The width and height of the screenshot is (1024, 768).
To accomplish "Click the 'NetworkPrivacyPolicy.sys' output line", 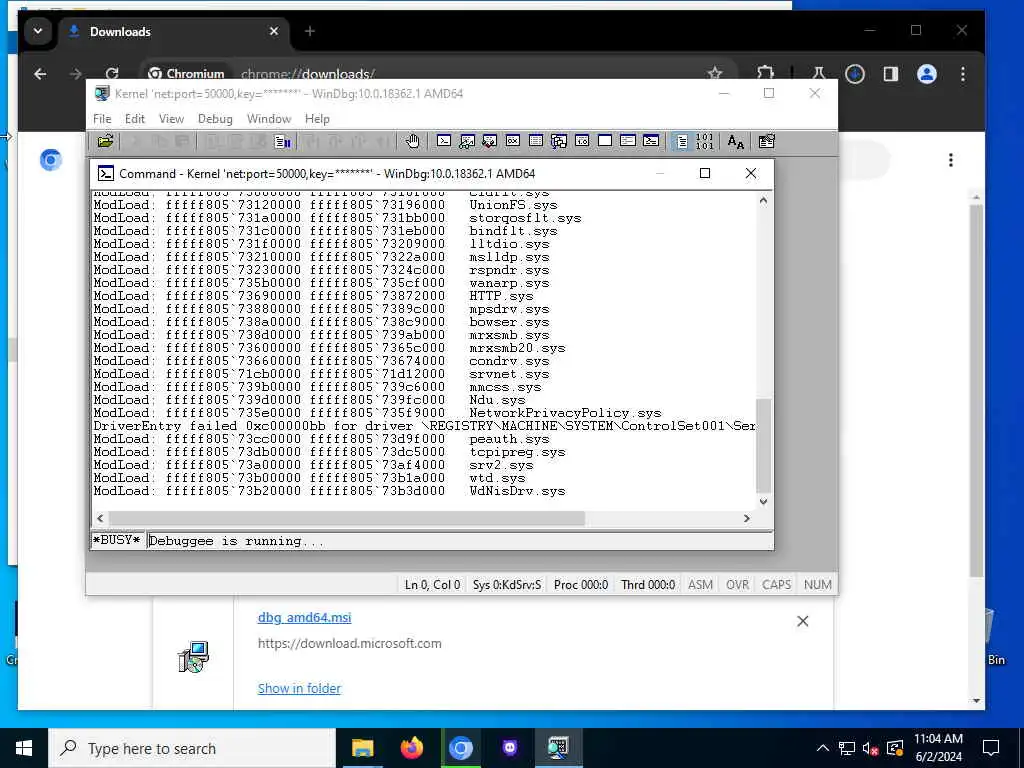I will [377, 413].
